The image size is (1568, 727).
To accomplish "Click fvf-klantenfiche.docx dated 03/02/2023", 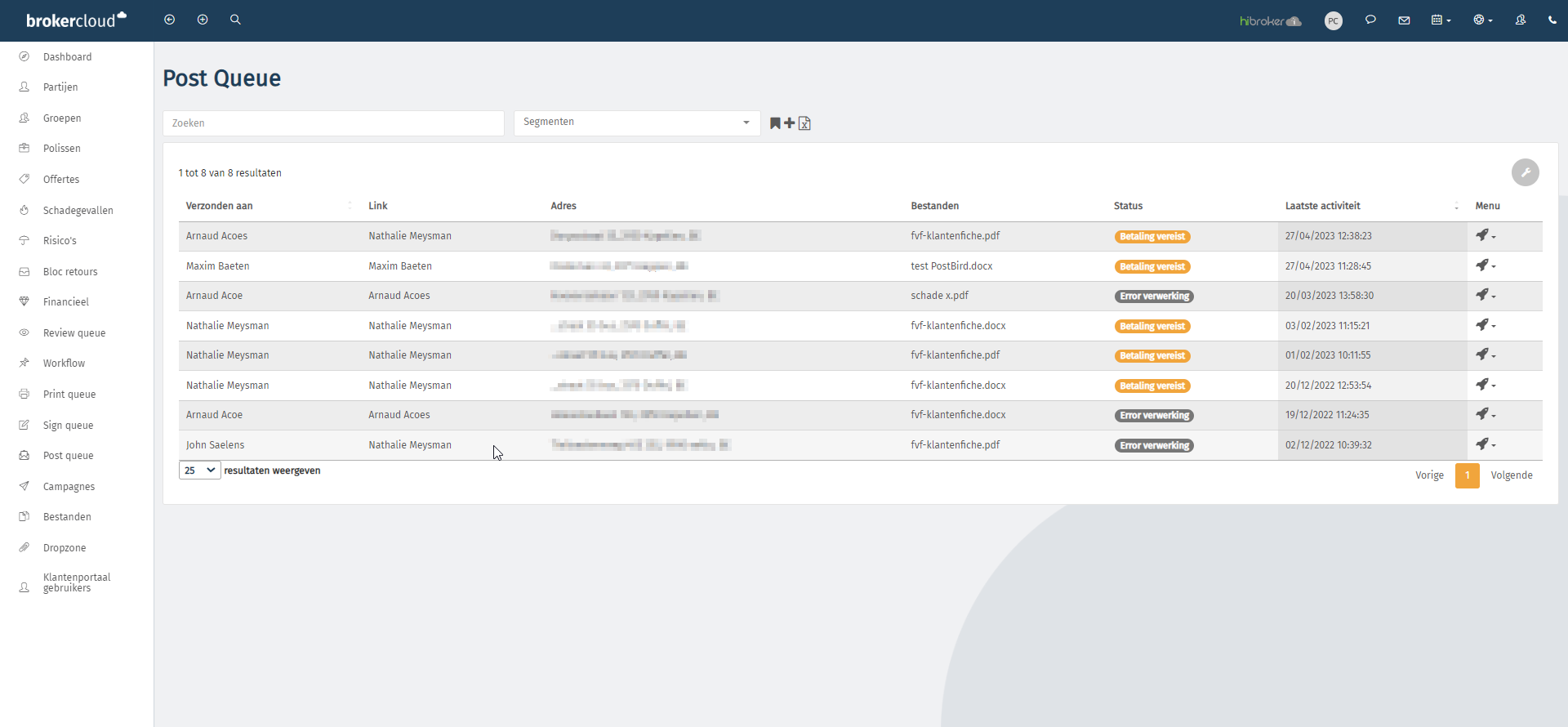I will pyautogui.click(x=958, y=326).
